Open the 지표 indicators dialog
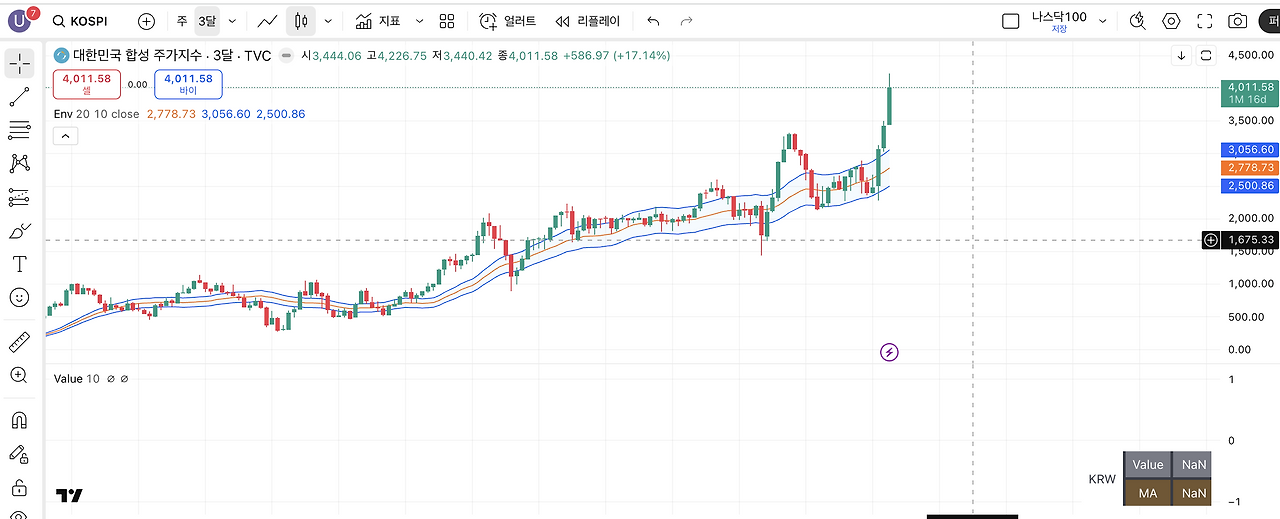 point(378,21)
